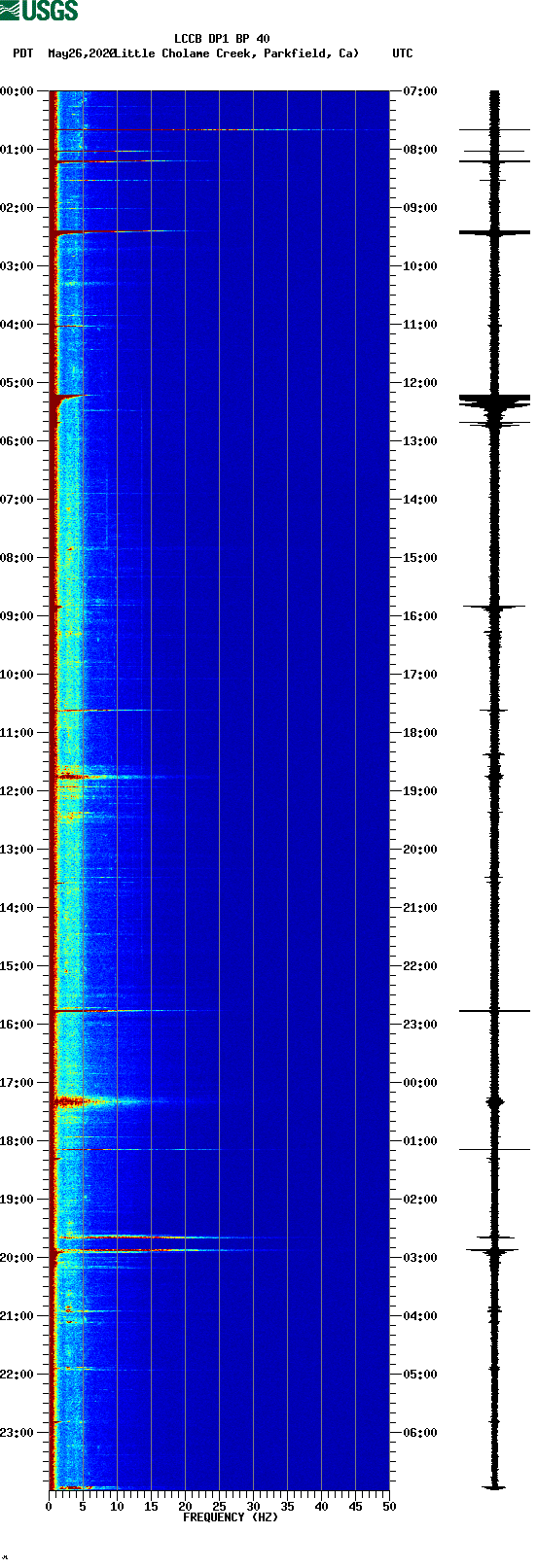Click the 03:00 PDT time label

[18, 266]
